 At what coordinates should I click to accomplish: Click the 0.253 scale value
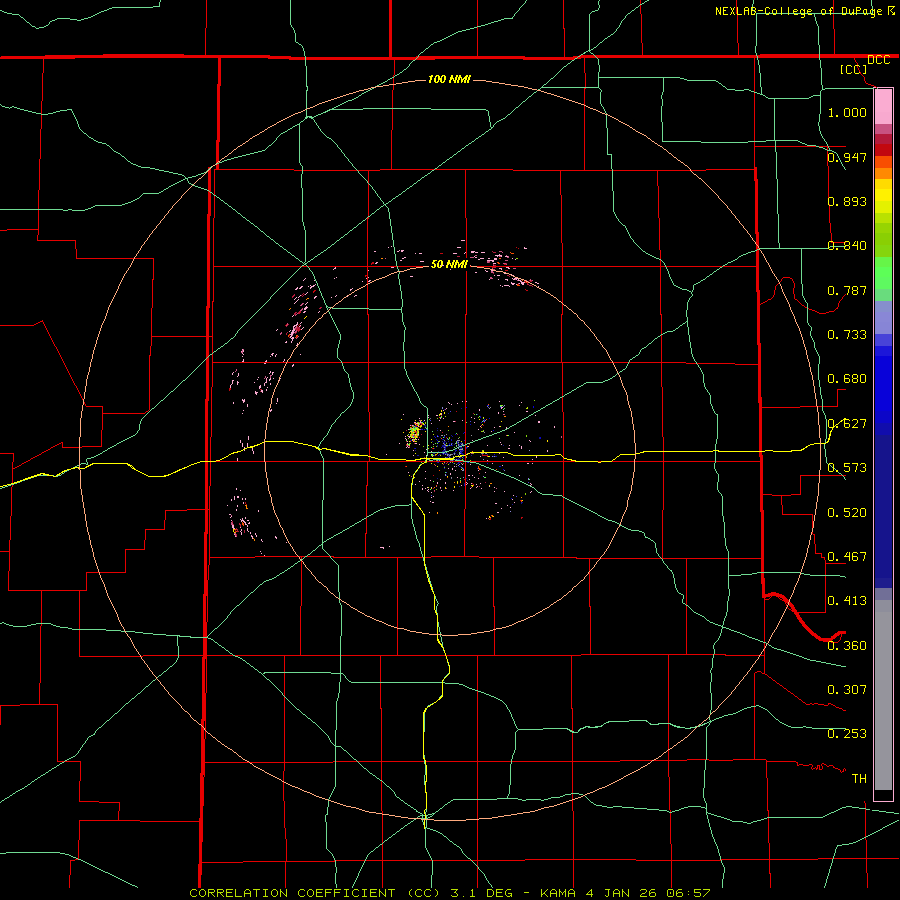pyautogui.click(x=847, y=734)
